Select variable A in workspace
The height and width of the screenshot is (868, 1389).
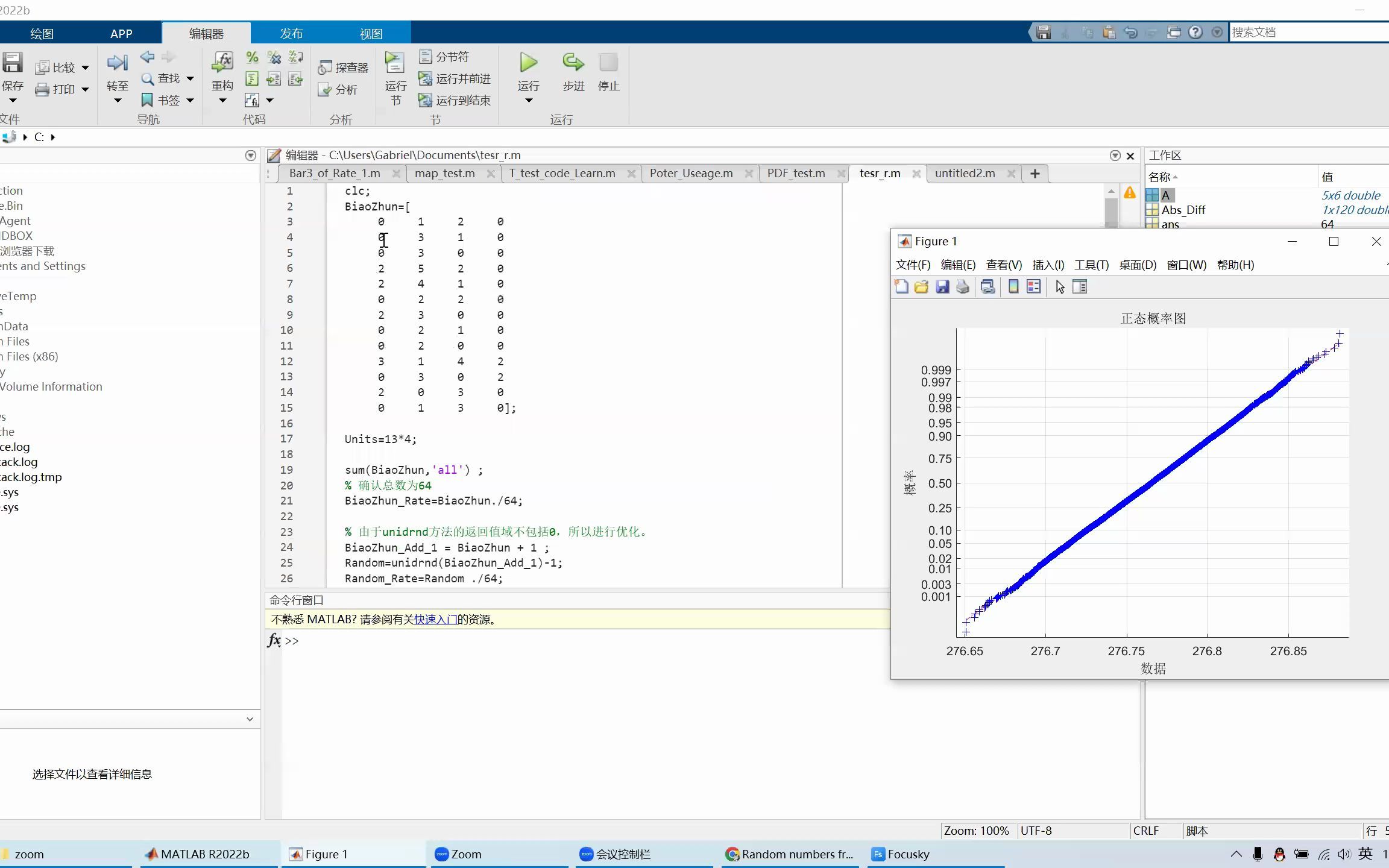1165,195
